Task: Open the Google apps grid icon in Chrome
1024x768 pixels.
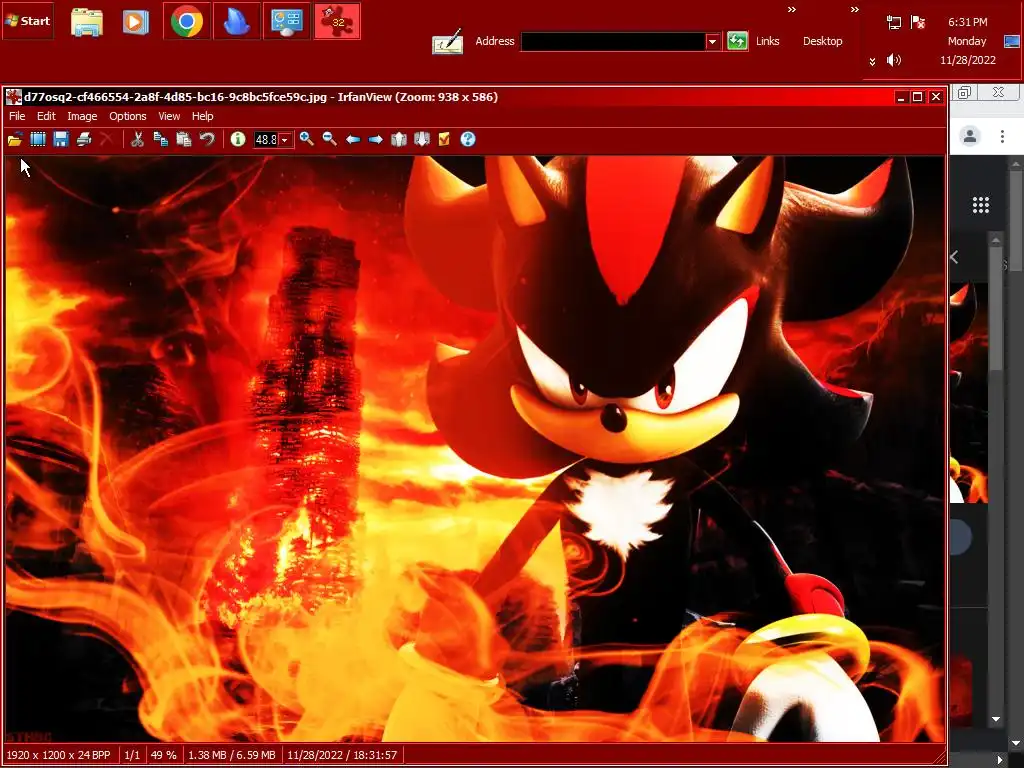Action: coord(980,205)
